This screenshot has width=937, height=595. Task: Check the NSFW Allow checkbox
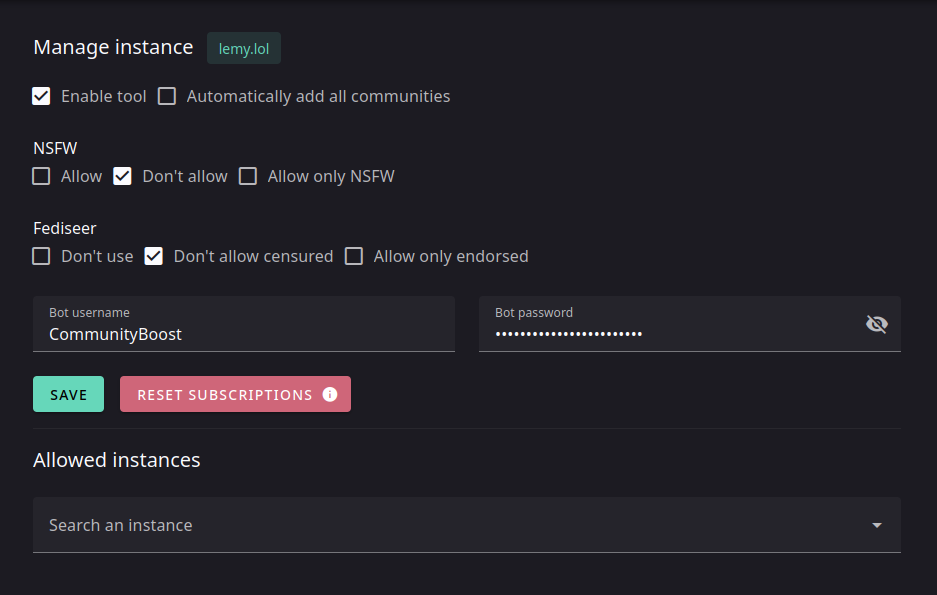click(41, 176)
